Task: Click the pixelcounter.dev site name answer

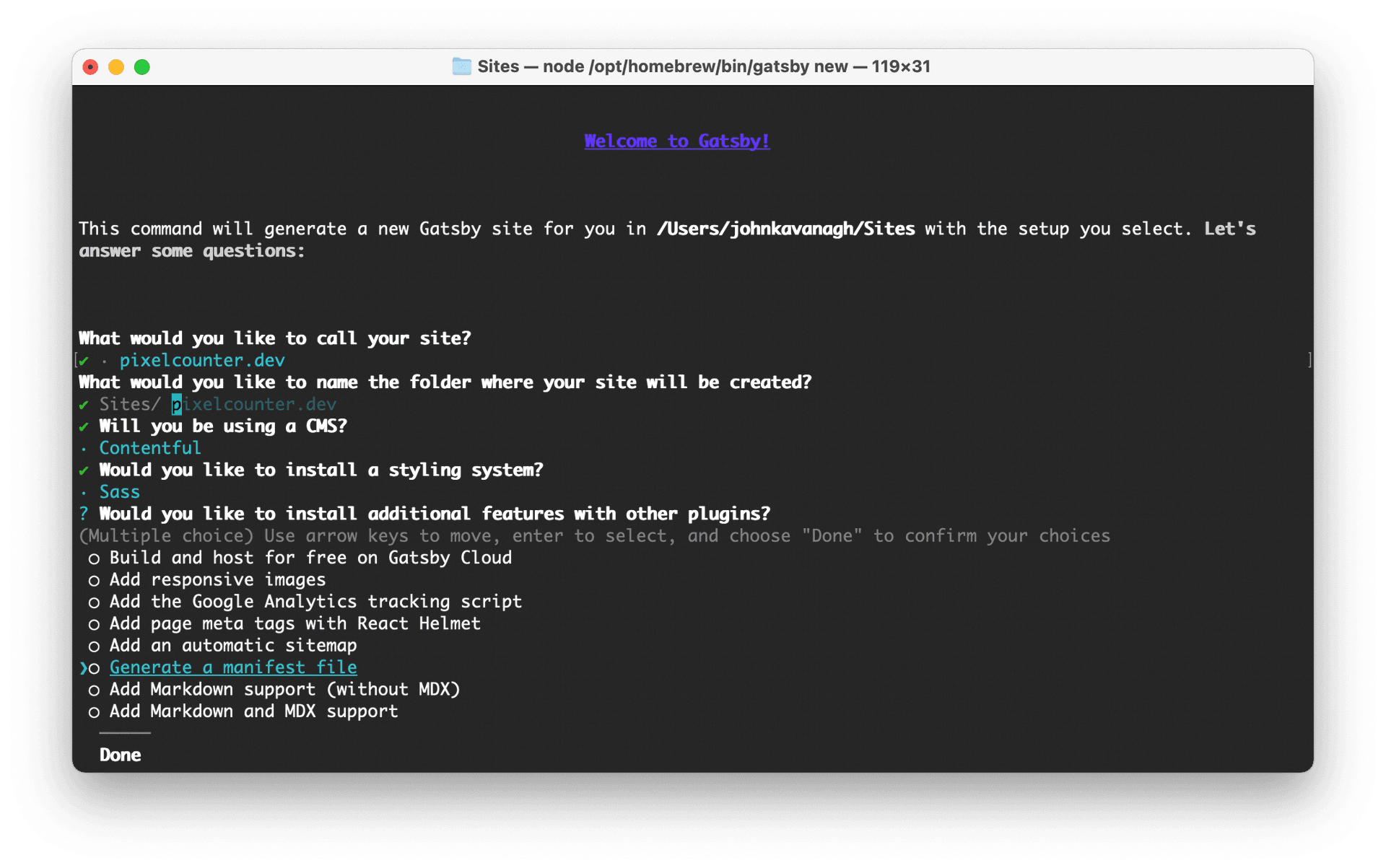Action: point(202,360)
